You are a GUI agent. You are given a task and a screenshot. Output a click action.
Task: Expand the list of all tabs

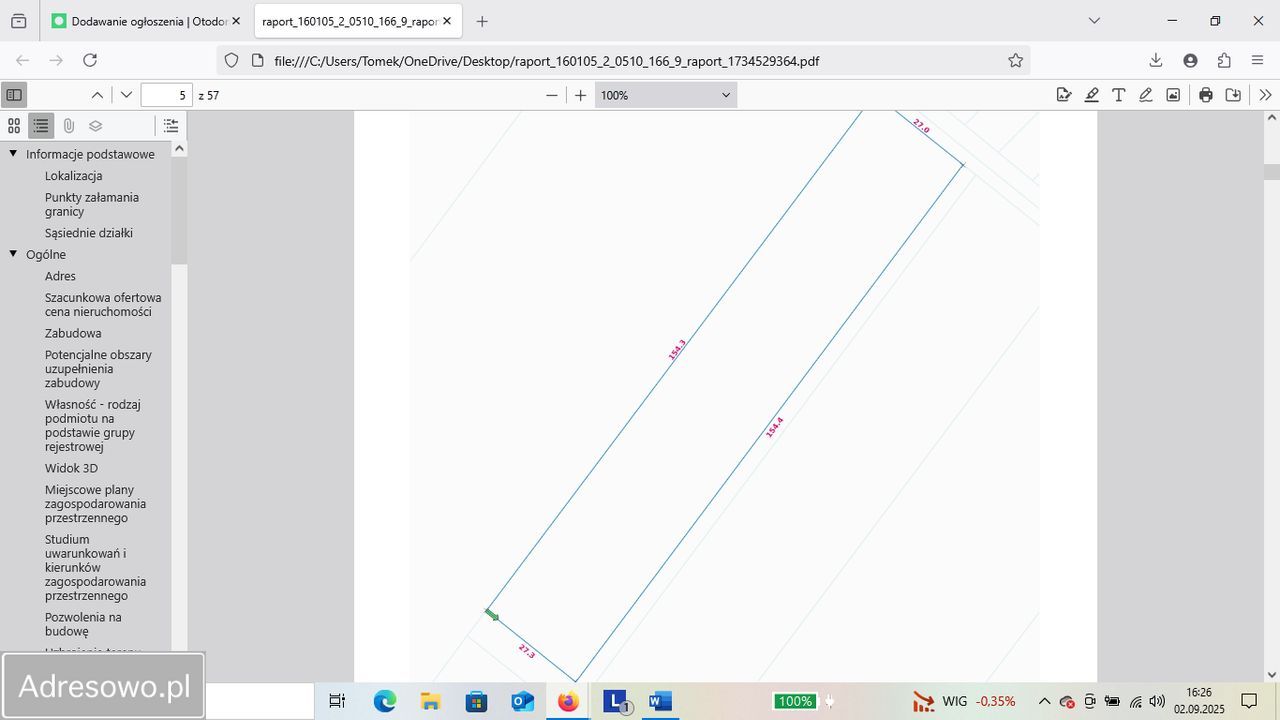coord(1094,21)
